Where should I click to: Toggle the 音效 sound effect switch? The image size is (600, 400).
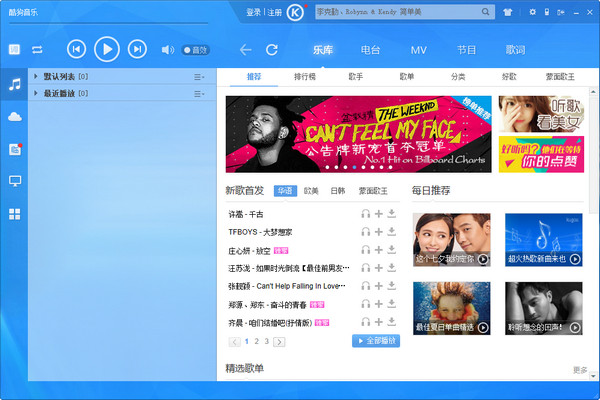click(196, 50)
